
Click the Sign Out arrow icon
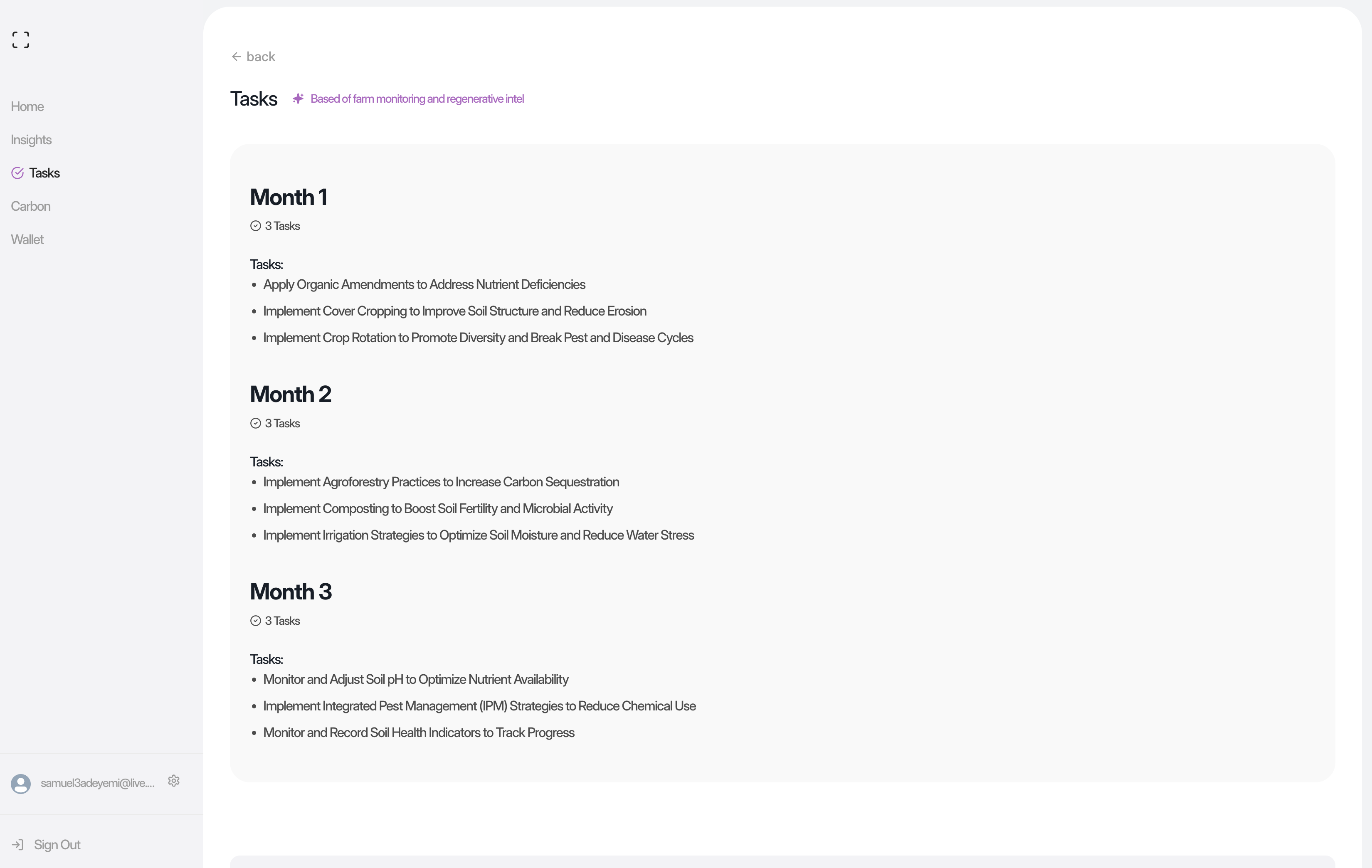pyautogui.click(x=17, y=845)
